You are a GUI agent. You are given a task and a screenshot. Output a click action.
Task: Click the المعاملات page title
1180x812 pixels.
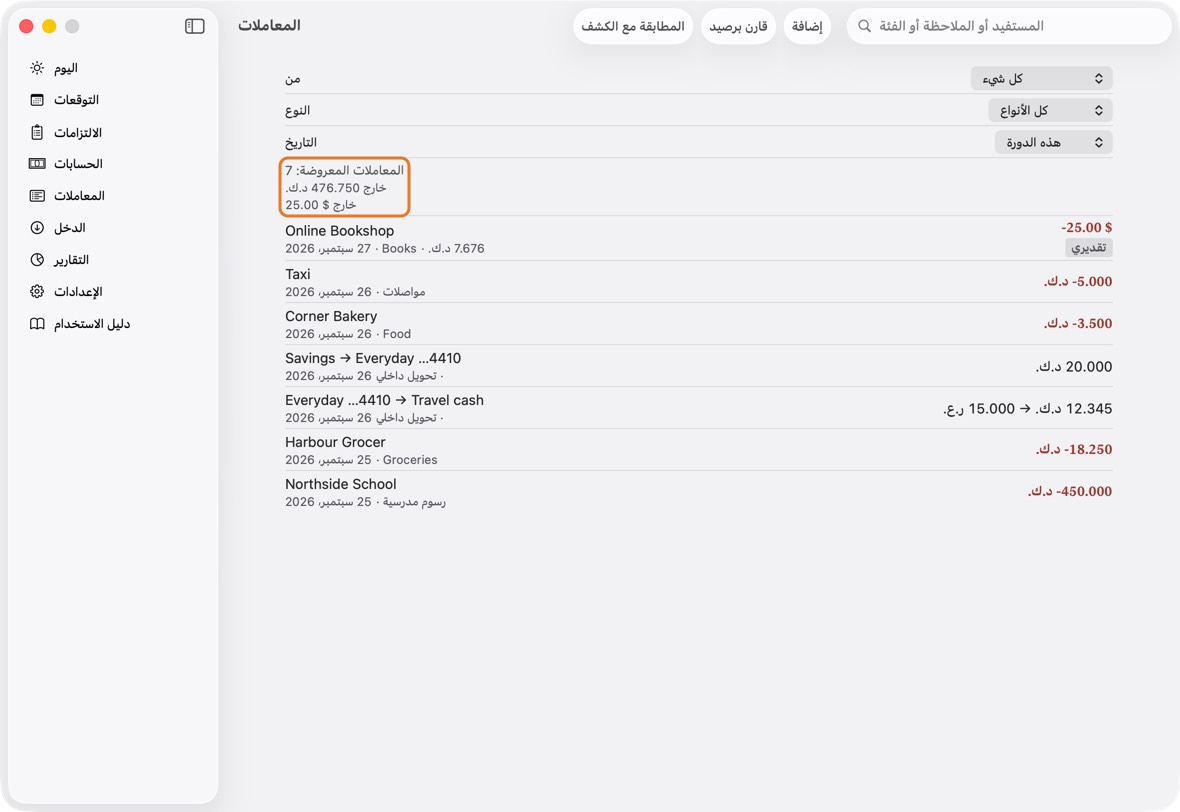[x=269, y=26]
